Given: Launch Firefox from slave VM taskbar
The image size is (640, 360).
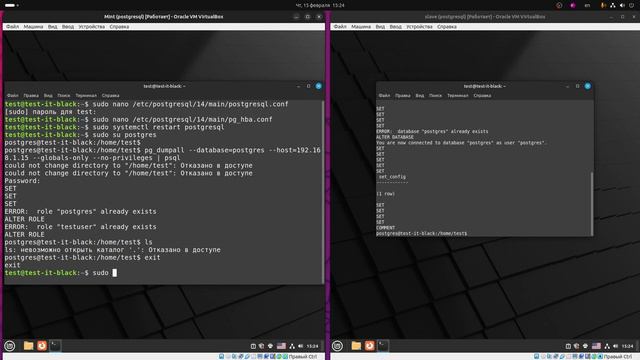Looking at the screenshot, I should pos(369,346).
